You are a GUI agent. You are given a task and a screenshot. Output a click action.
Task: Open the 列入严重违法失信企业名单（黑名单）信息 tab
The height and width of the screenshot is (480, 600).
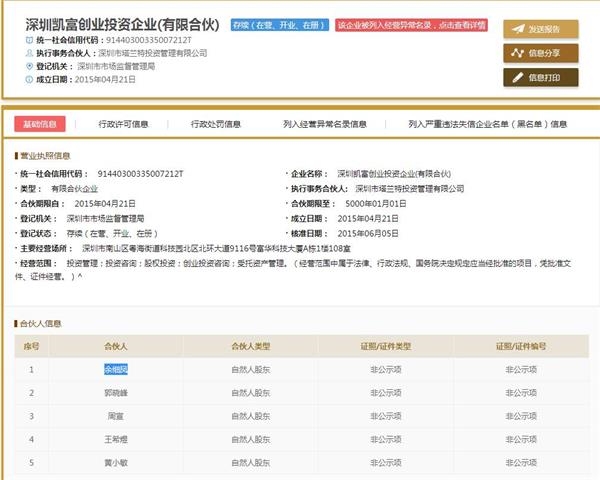(x=488, y=124)
